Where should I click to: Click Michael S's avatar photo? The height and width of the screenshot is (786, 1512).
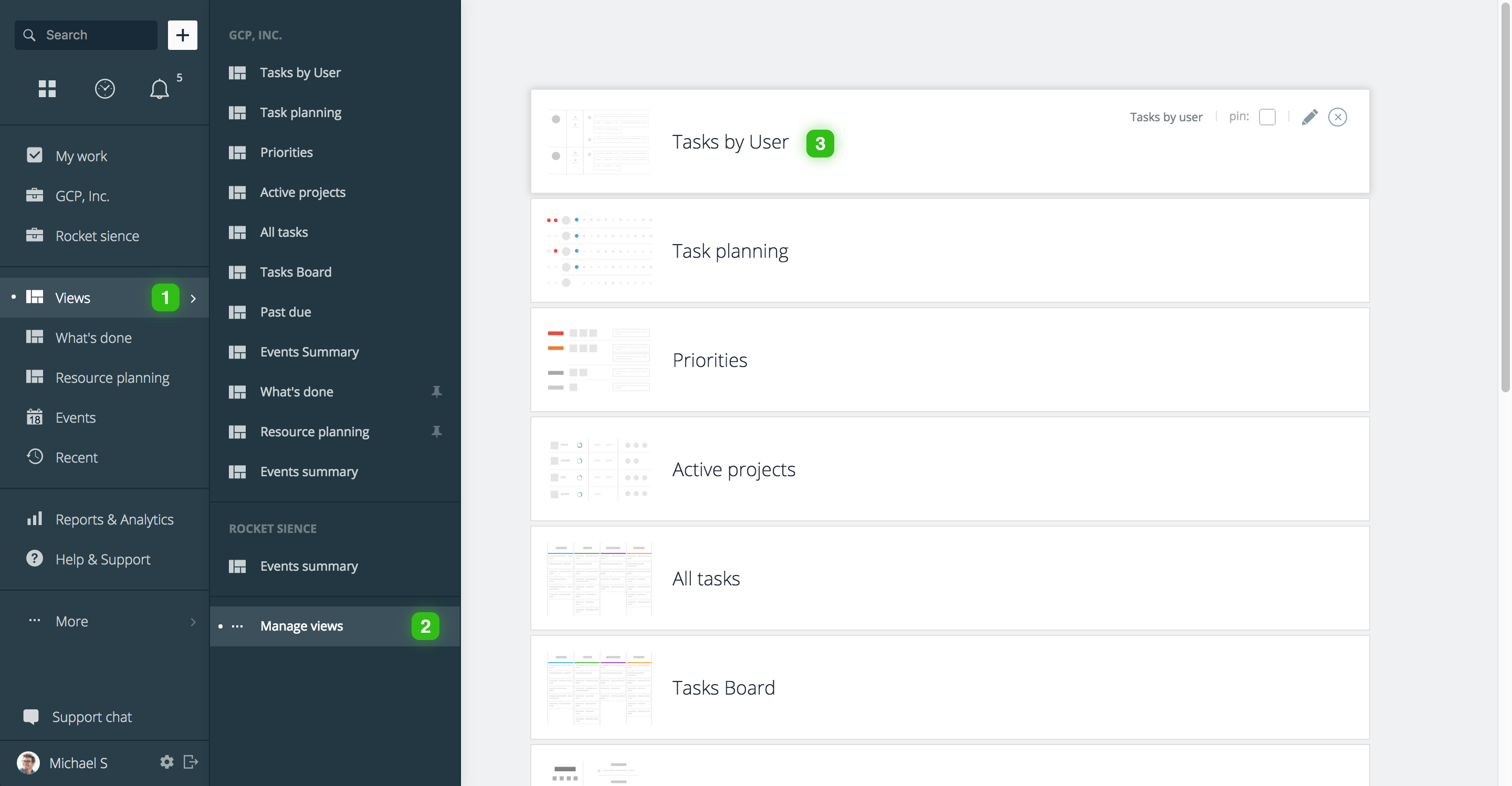[28, 762]
